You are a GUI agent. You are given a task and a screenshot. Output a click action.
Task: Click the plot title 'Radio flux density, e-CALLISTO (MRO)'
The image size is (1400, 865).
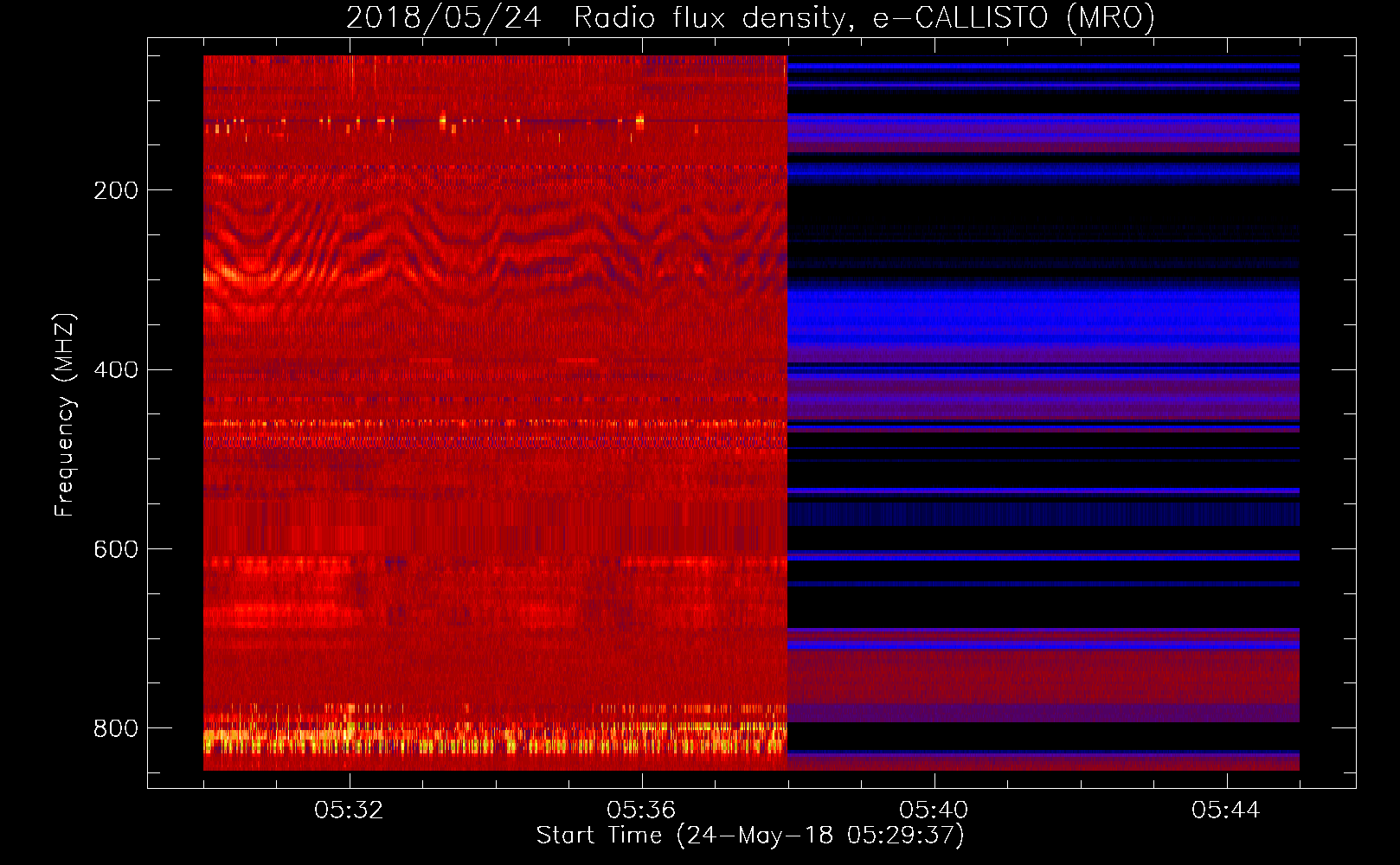(864, 17)
